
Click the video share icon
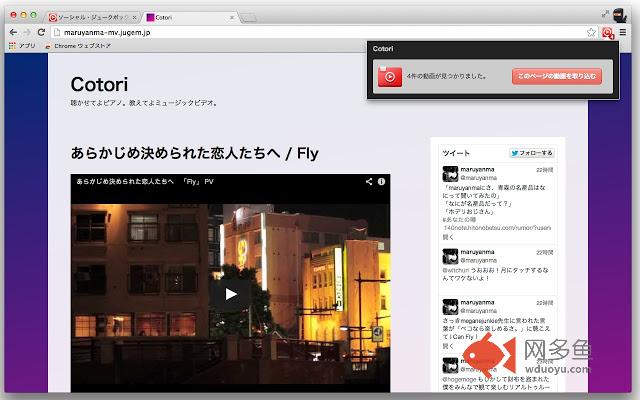pos(369,182)
